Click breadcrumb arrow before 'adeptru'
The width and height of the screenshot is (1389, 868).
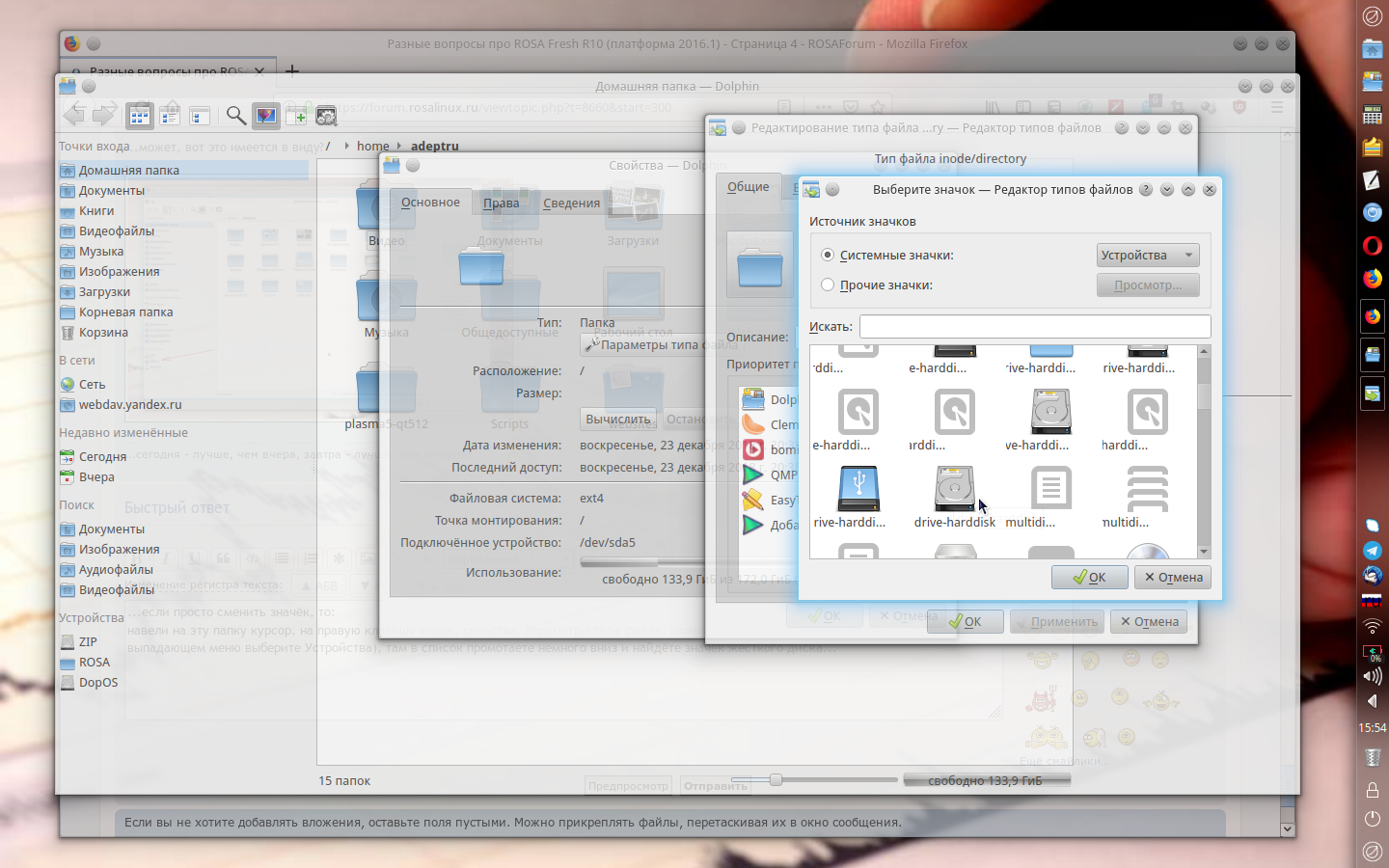(x=399, y=147)
